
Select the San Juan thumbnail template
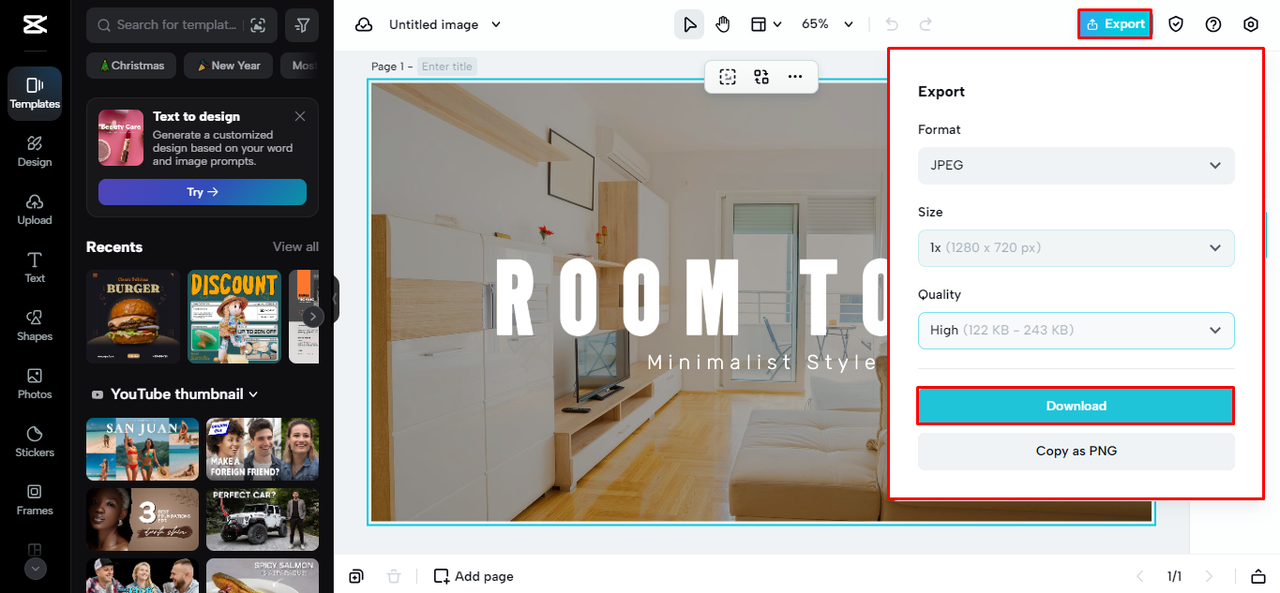pos(142,449)
